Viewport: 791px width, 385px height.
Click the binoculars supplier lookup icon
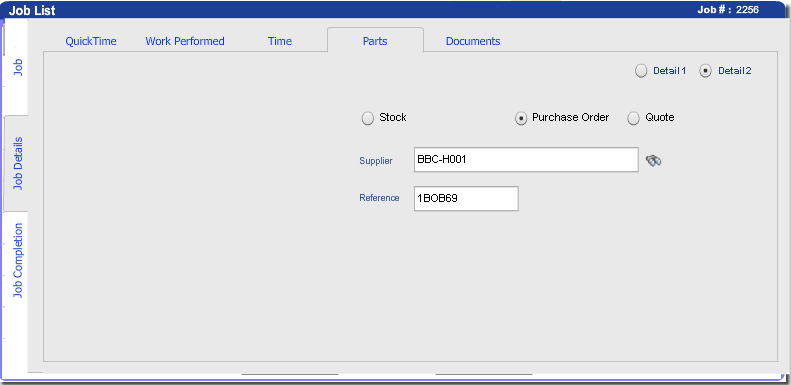[x=654, y=160]
